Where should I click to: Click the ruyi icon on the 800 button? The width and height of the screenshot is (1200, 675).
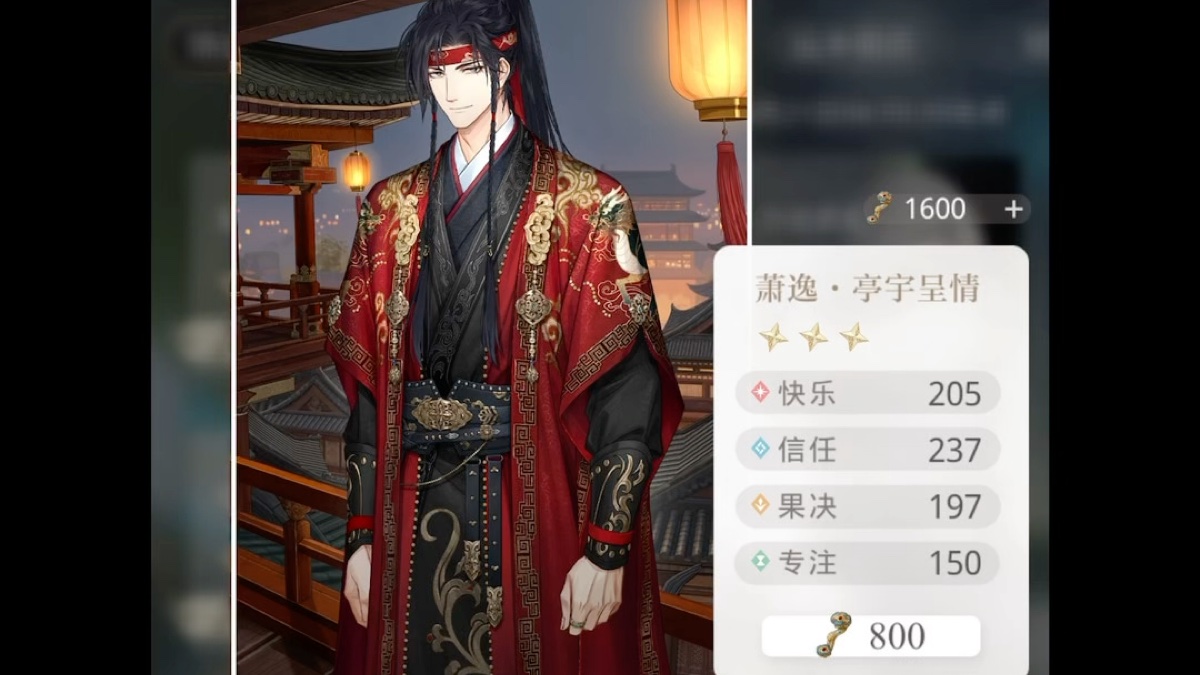tap(834, 635)
